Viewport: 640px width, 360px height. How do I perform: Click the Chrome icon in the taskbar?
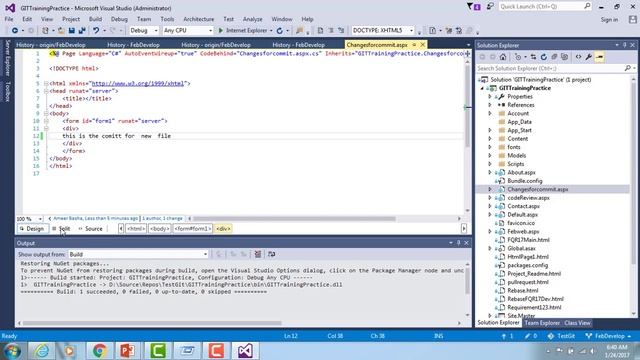coord(99,351)
